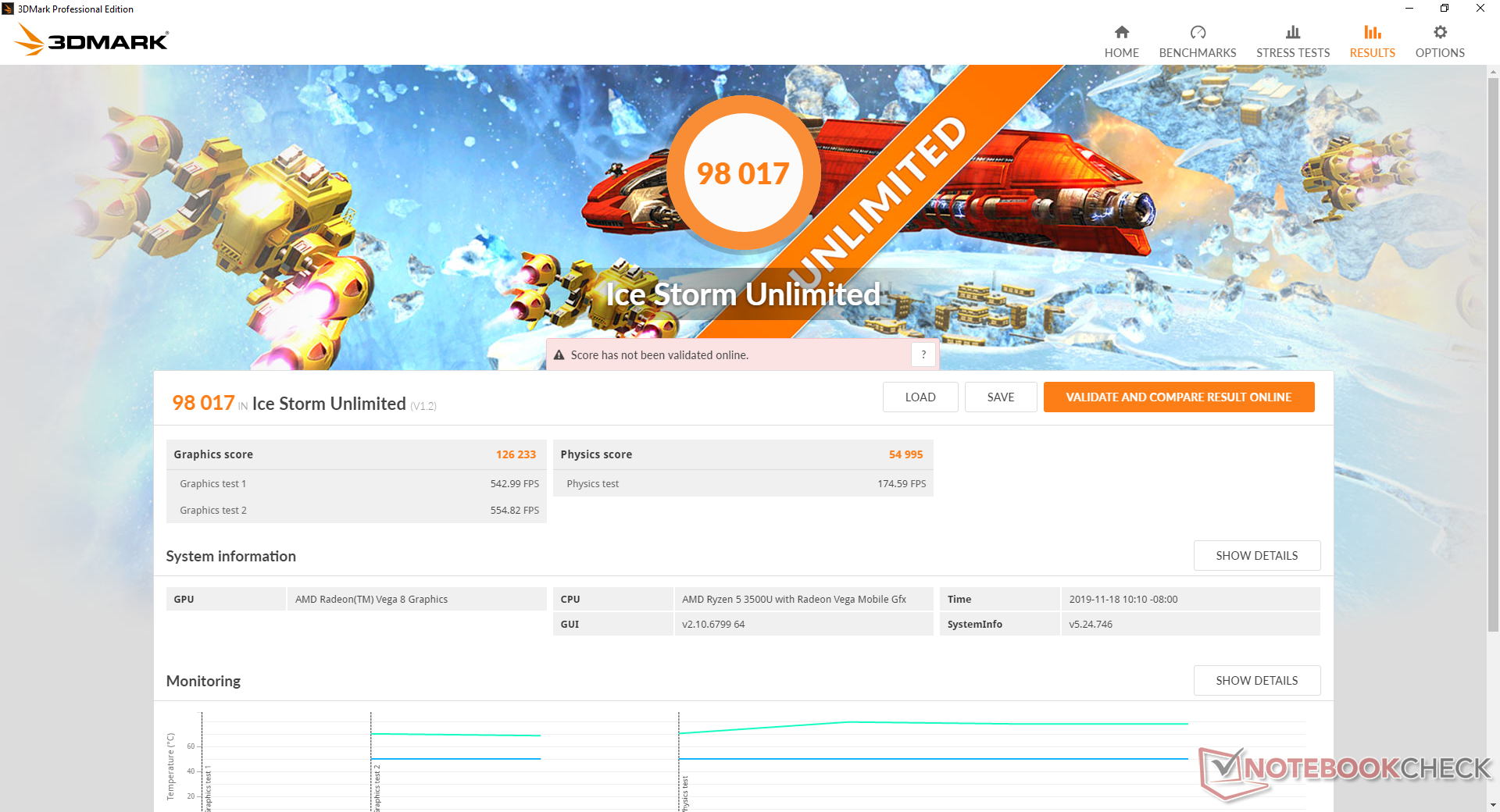Click the 3DMark logo
Screen dimensions: 1500x812
92,40
